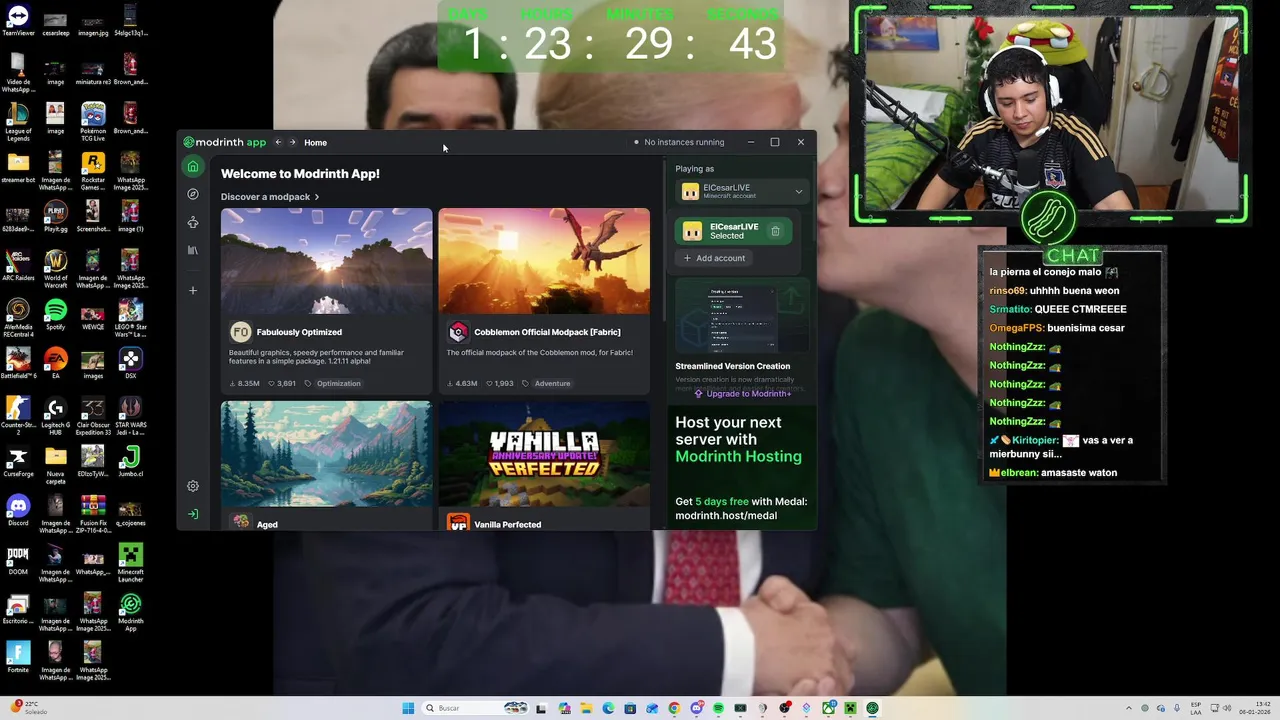This screenshot has height=720, width=1280.
Task: Open Counter-Strike 2 desktop shortcut
Action: [x=18, y=415]
